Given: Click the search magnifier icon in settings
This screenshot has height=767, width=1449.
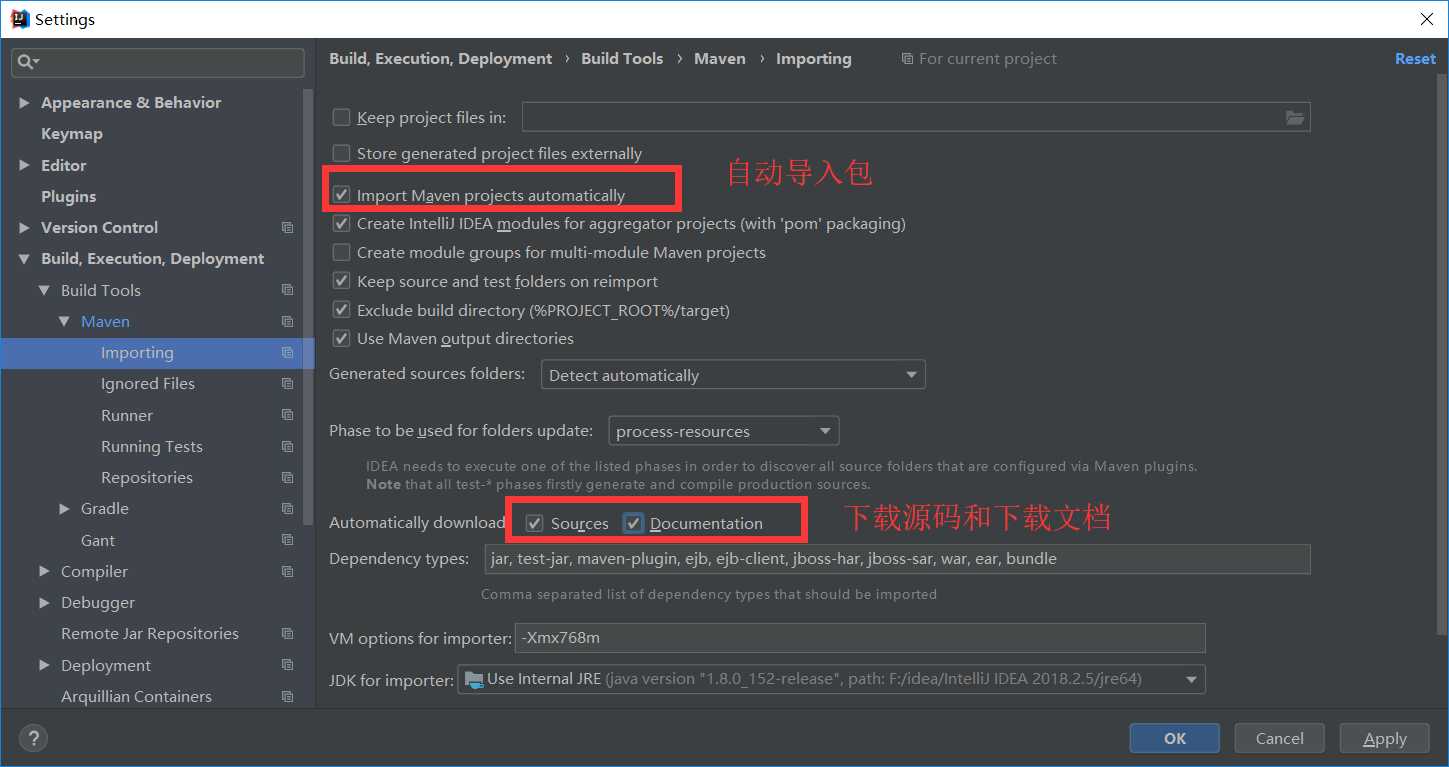Looking at the screenshot, I should pos(27,62).
